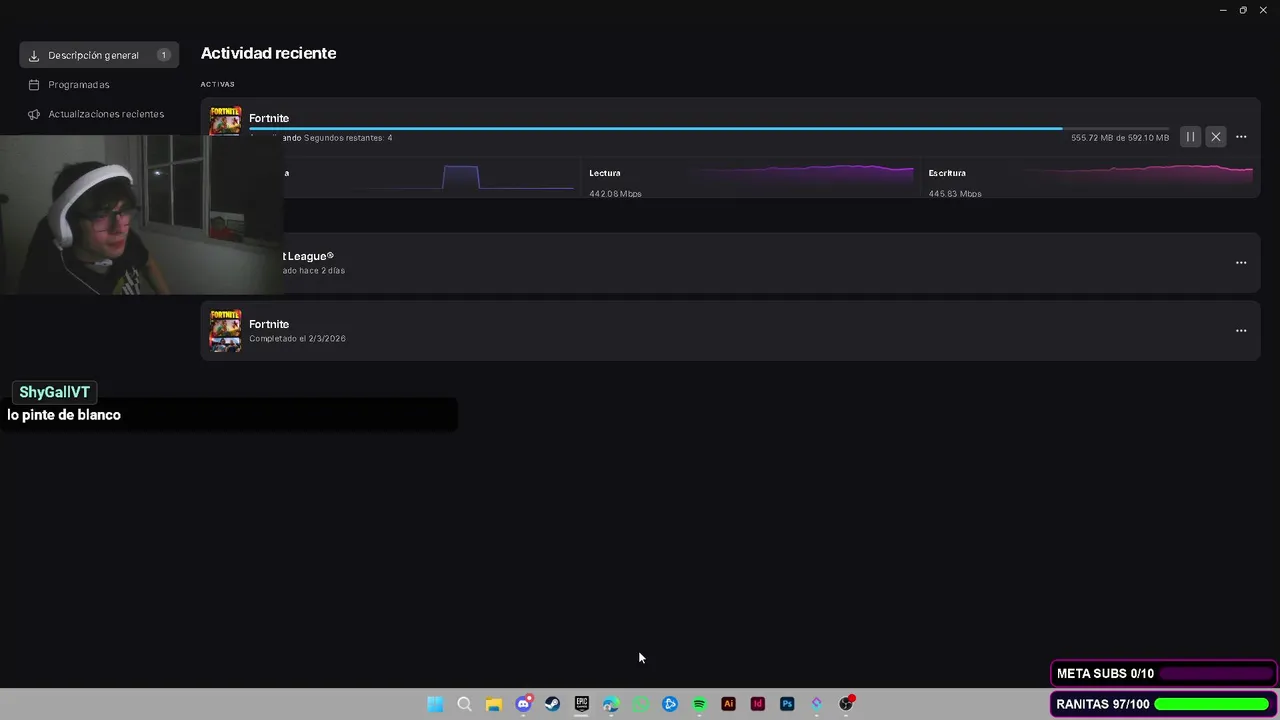The height and width of the screenshot is (720, 1280).
Task: Open OBS Studio from the taskbar
Action: [x=846, y=704]
